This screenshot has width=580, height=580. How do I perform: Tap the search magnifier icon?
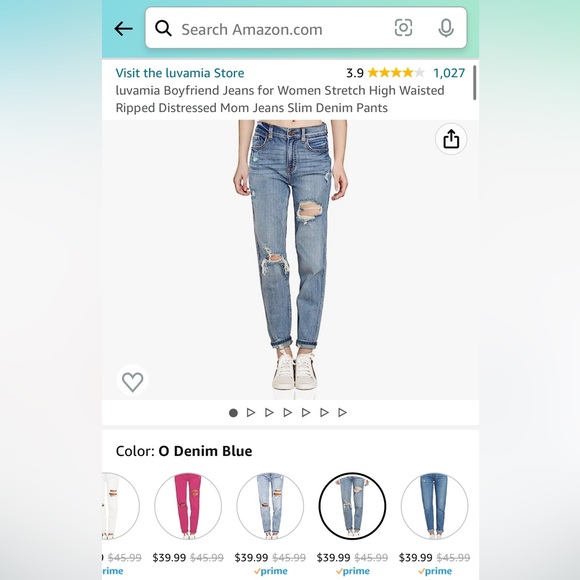click(163, 28)
